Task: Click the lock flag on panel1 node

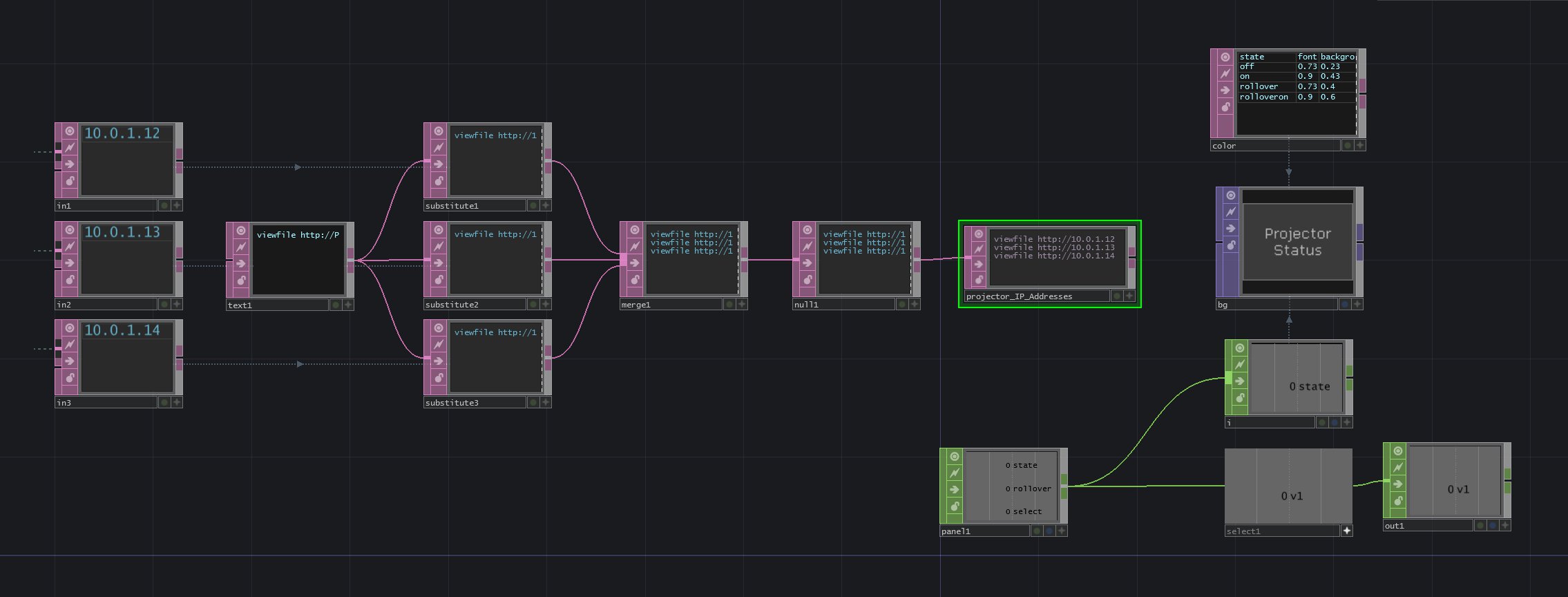Action: pos(955,506)
